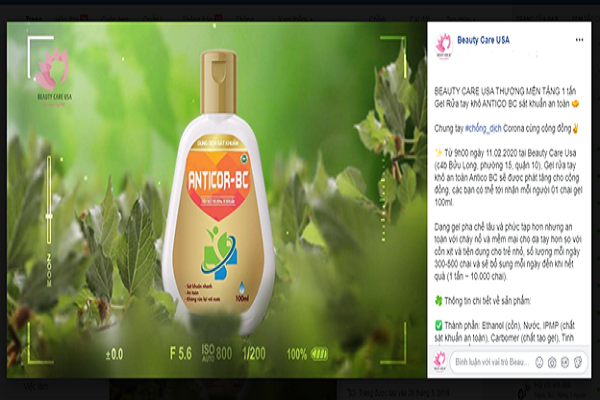
Task: Open the Beauty Care USA page name link
Action: point(483,40)
